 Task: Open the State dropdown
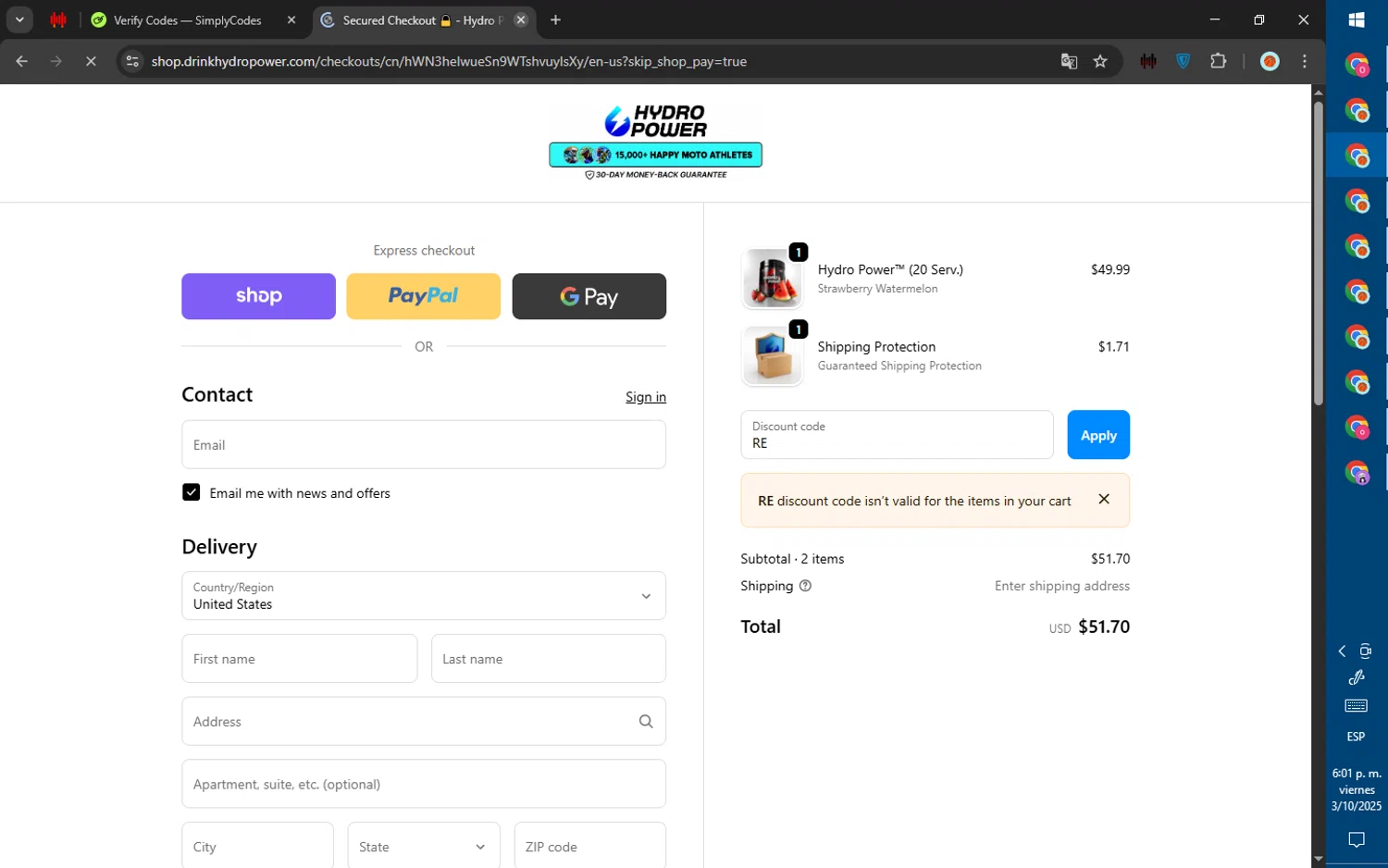424,846
